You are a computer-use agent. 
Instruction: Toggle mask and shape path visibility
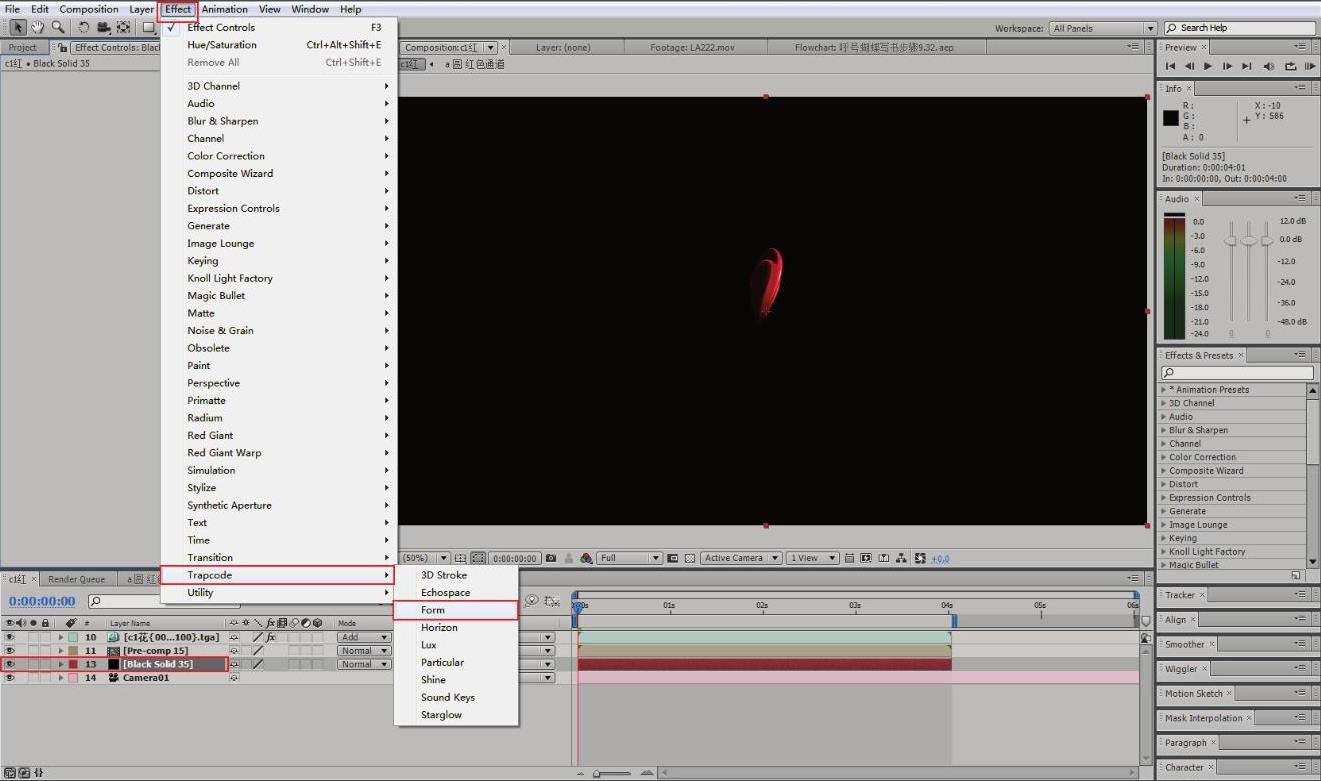tap(478, 558)
